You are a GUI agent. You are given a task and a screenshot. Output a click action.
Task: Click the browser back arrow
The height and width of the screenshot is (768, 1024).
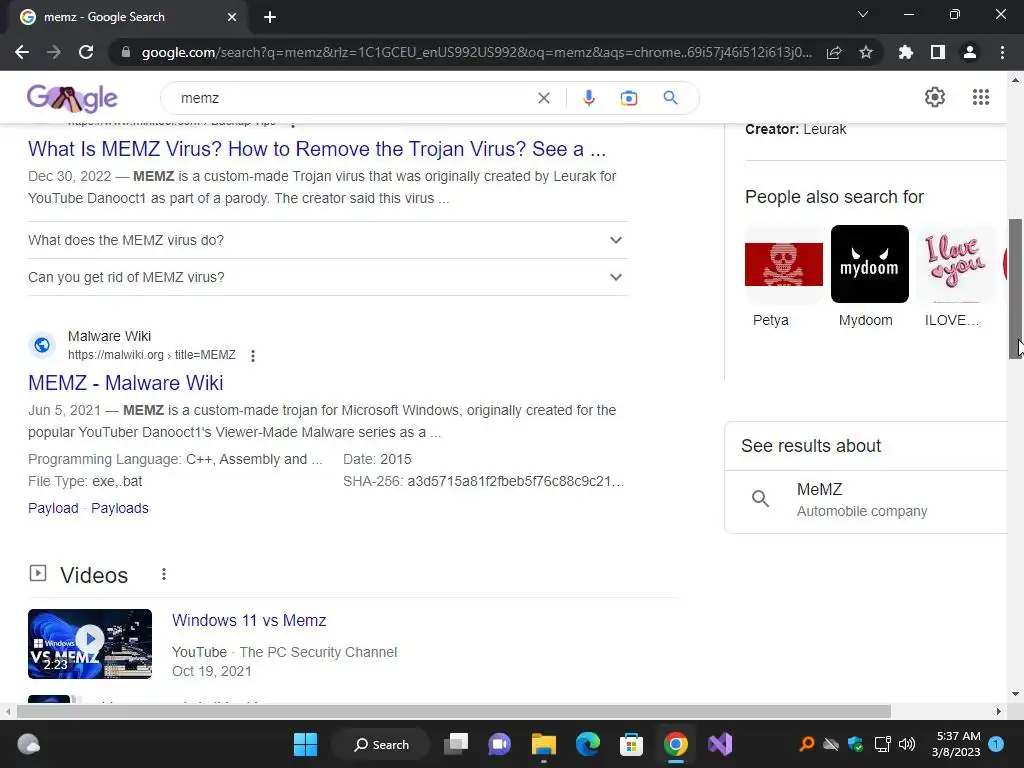(x=22, y=52)
